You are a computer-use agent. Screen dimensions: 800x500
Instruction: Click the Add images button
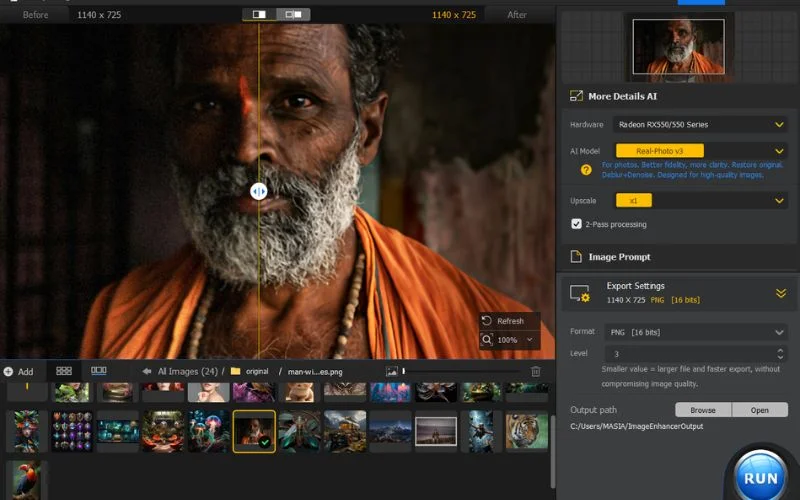(x=18, y=371)
